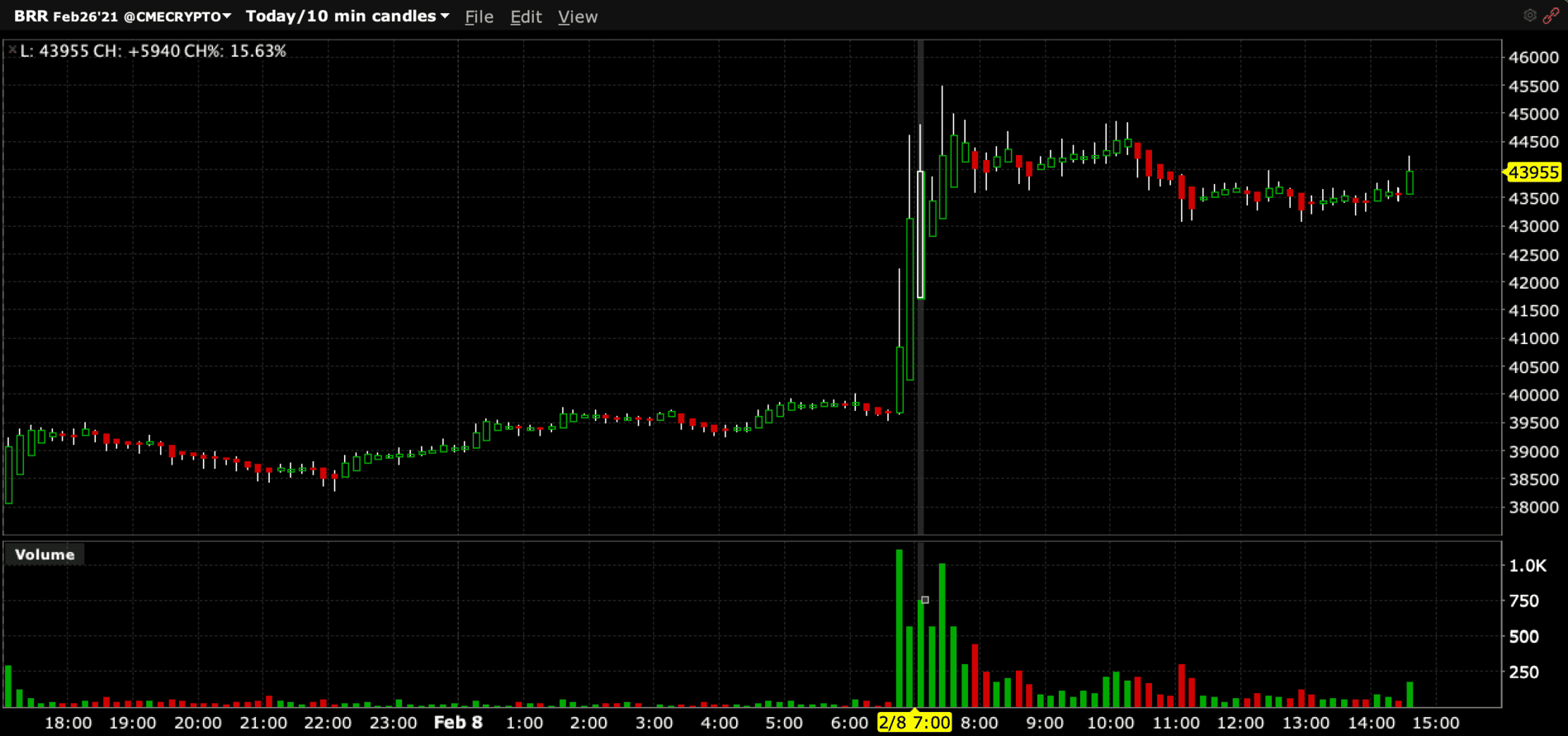Click the 1.0K volume axis label
The width and height of the screenshot is (1568, 736).
[x=1528, y=566]
